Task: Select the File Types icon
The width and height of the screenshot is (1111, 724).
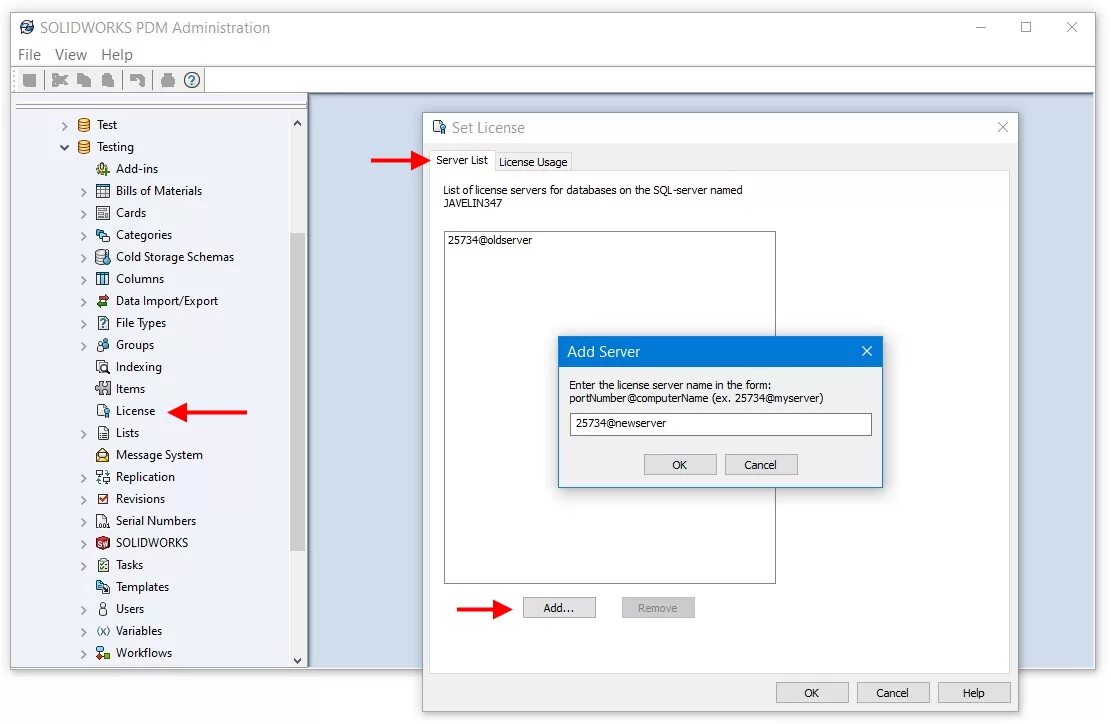Action: 103,322
